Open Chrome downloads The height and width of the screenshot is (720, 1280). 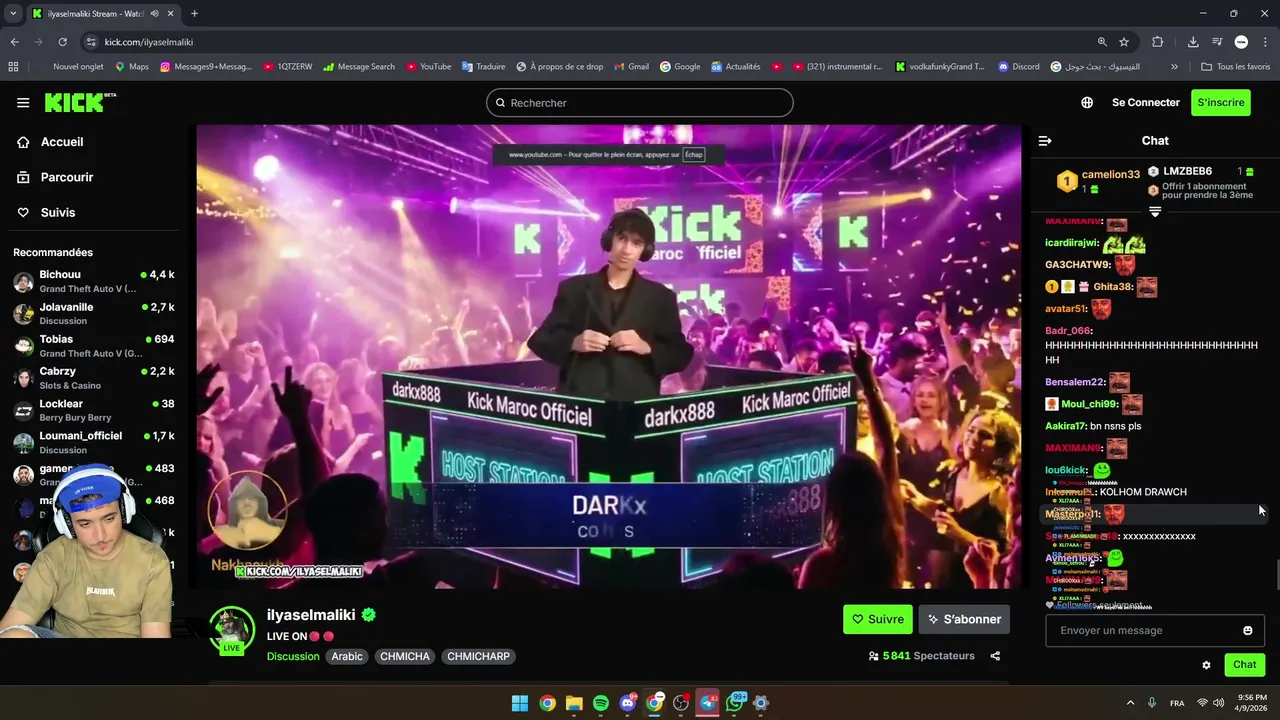pos(1193,42)
